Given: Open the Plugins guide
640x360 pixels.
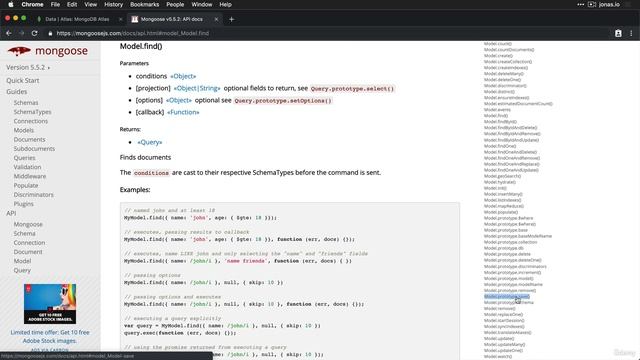Looking at the screenshot, I should click(24, 204).
